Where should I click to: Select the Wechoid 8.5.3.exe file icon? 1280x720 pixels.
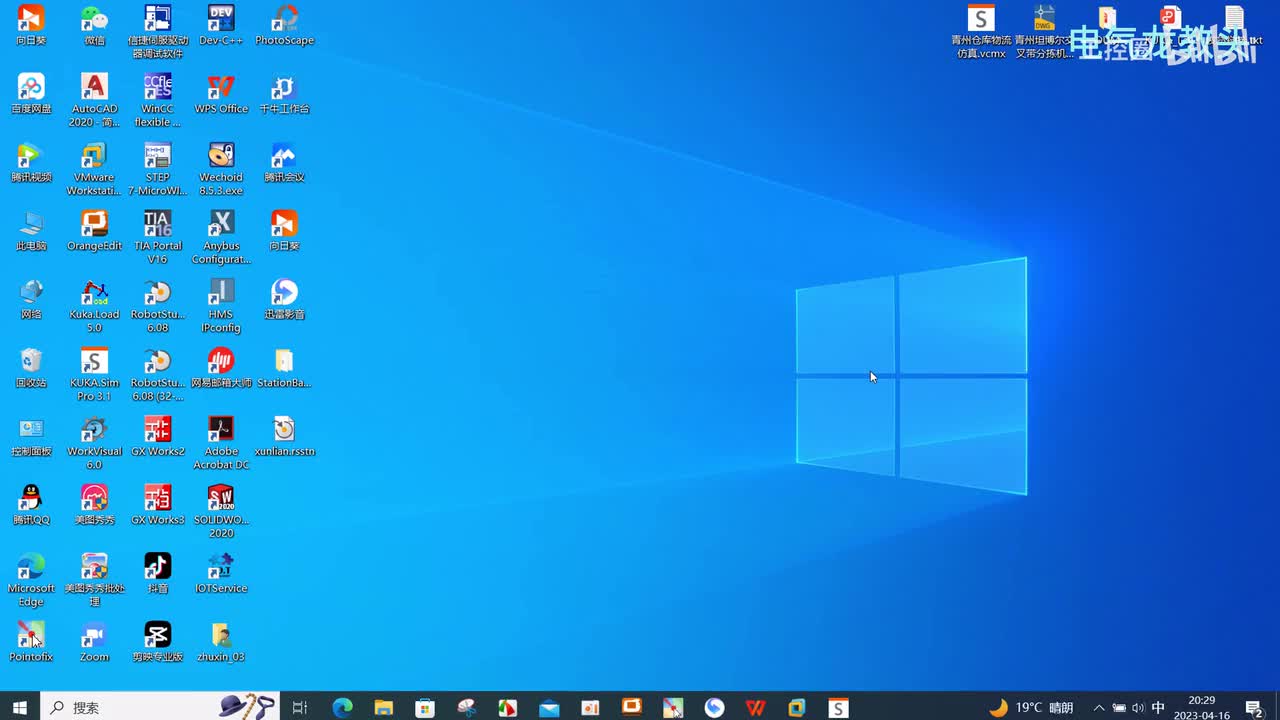(221, 169)
